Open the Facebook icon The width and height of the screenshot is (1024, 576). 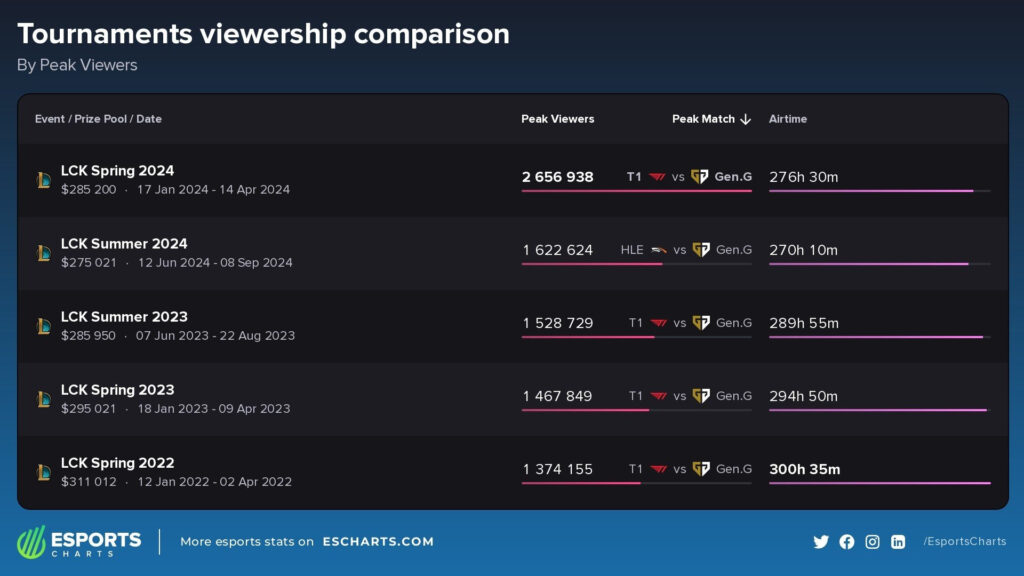point(846,541)
